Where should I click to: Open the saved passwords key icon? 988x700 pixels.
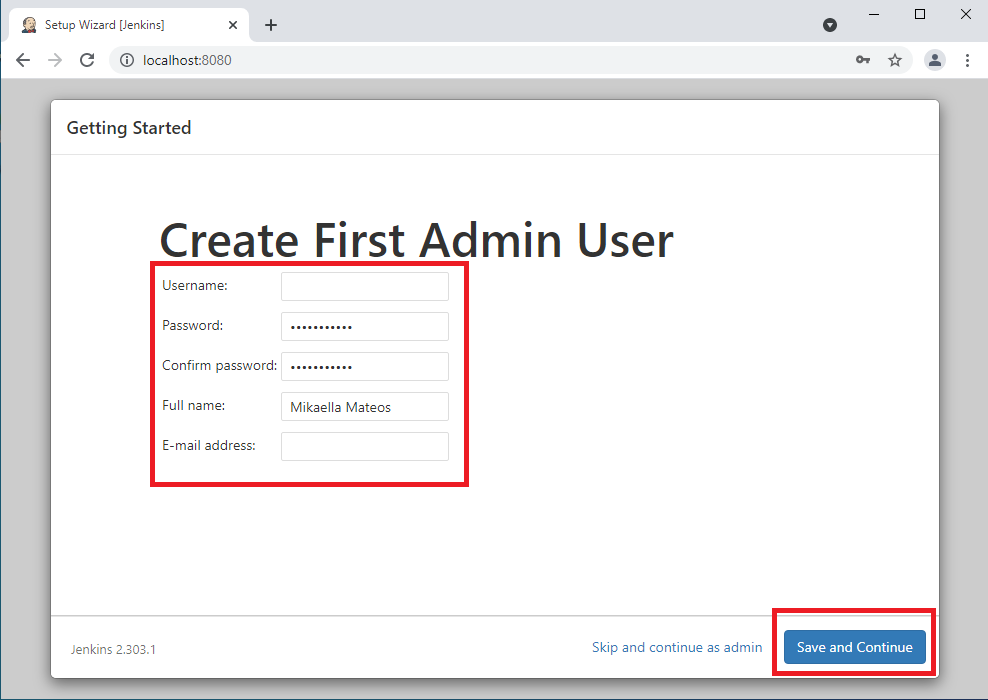click(x=863, y=60)
